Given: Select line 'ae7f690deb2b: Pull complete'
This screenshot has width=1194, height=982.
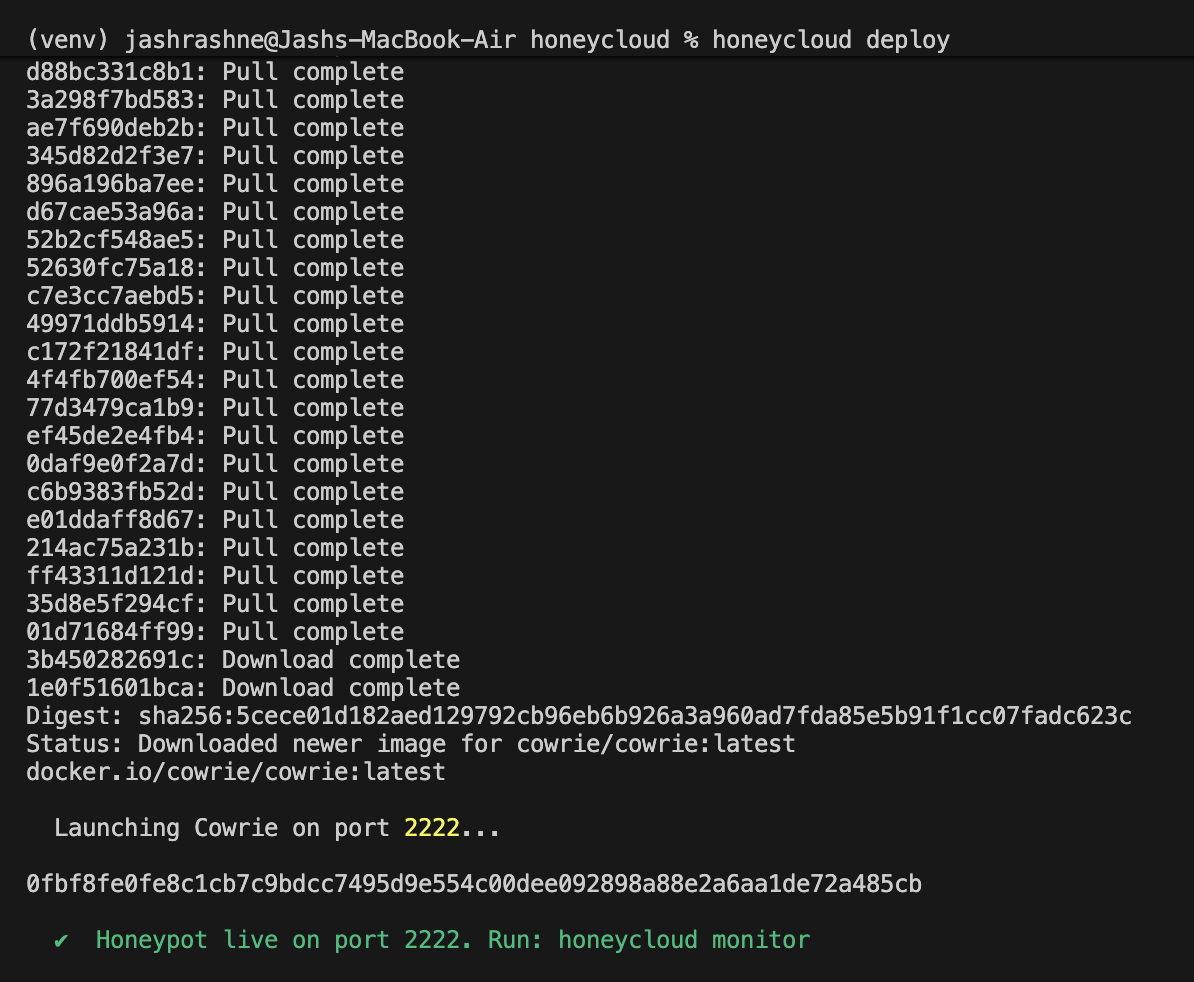Looking at the screenshot, I should coord(215,128).
